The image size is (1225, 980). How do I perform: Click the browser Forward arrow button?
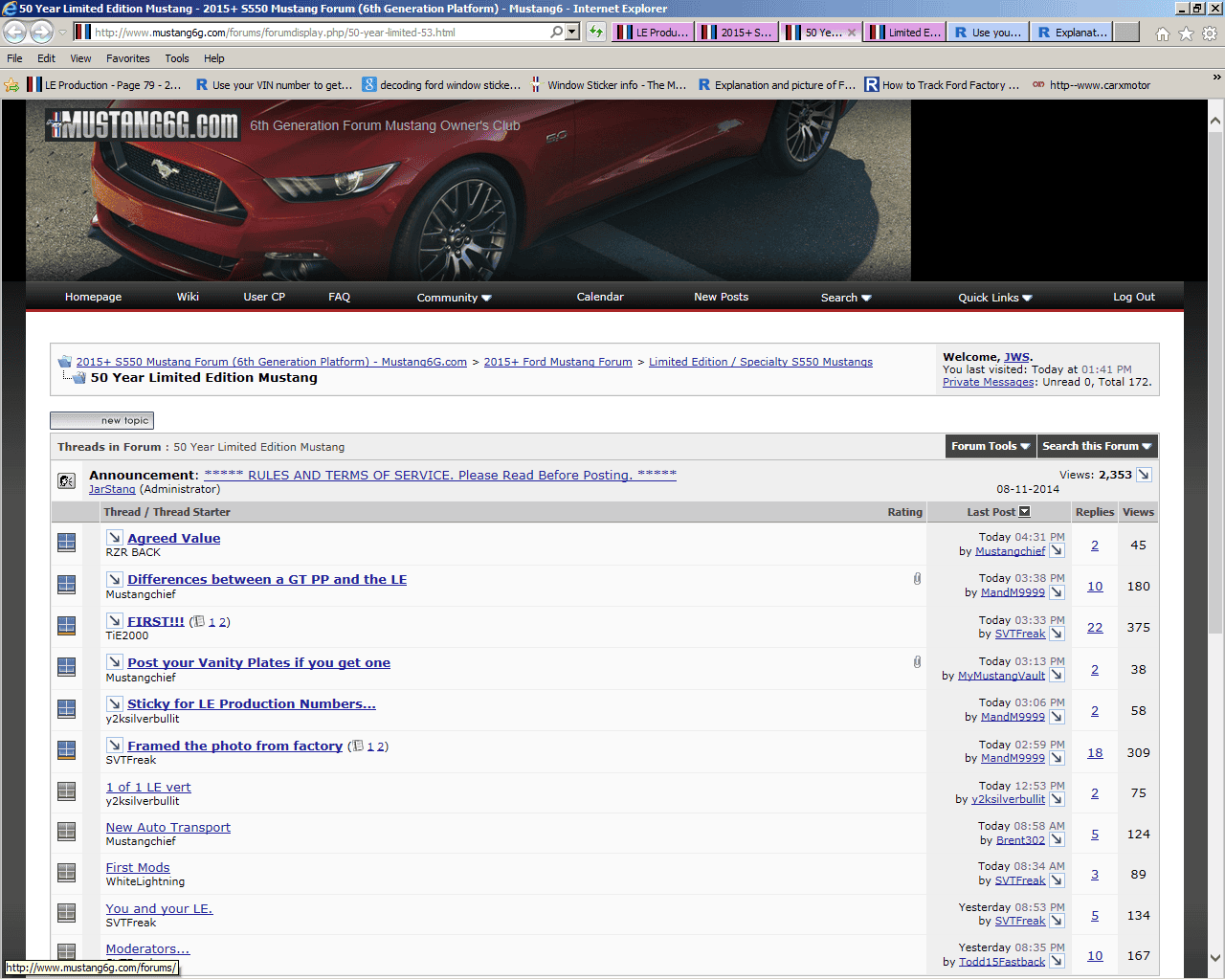41,32
